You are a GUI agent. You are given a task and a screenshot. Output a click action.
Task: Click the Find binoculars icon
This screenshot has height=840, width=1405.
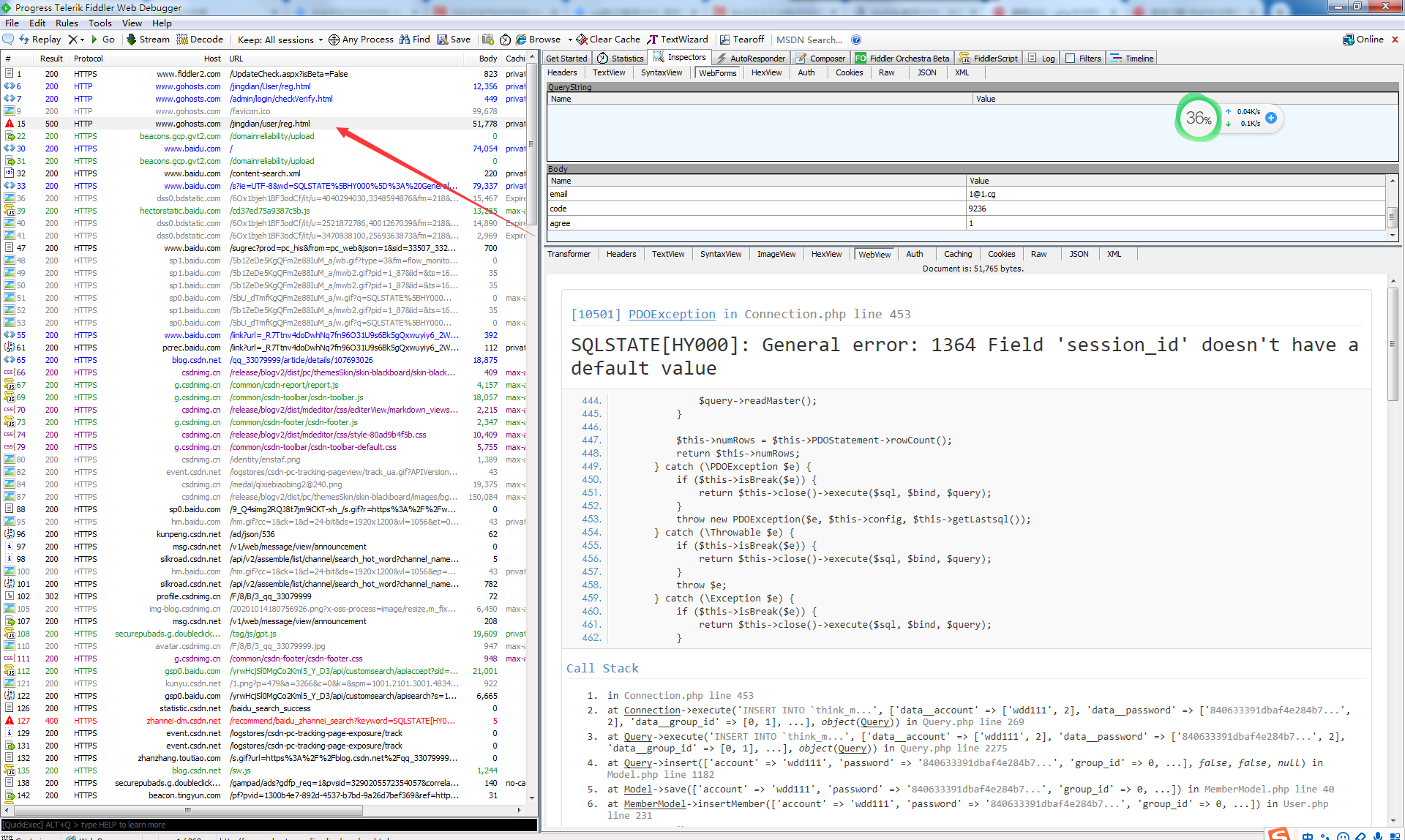click(405, 40)
